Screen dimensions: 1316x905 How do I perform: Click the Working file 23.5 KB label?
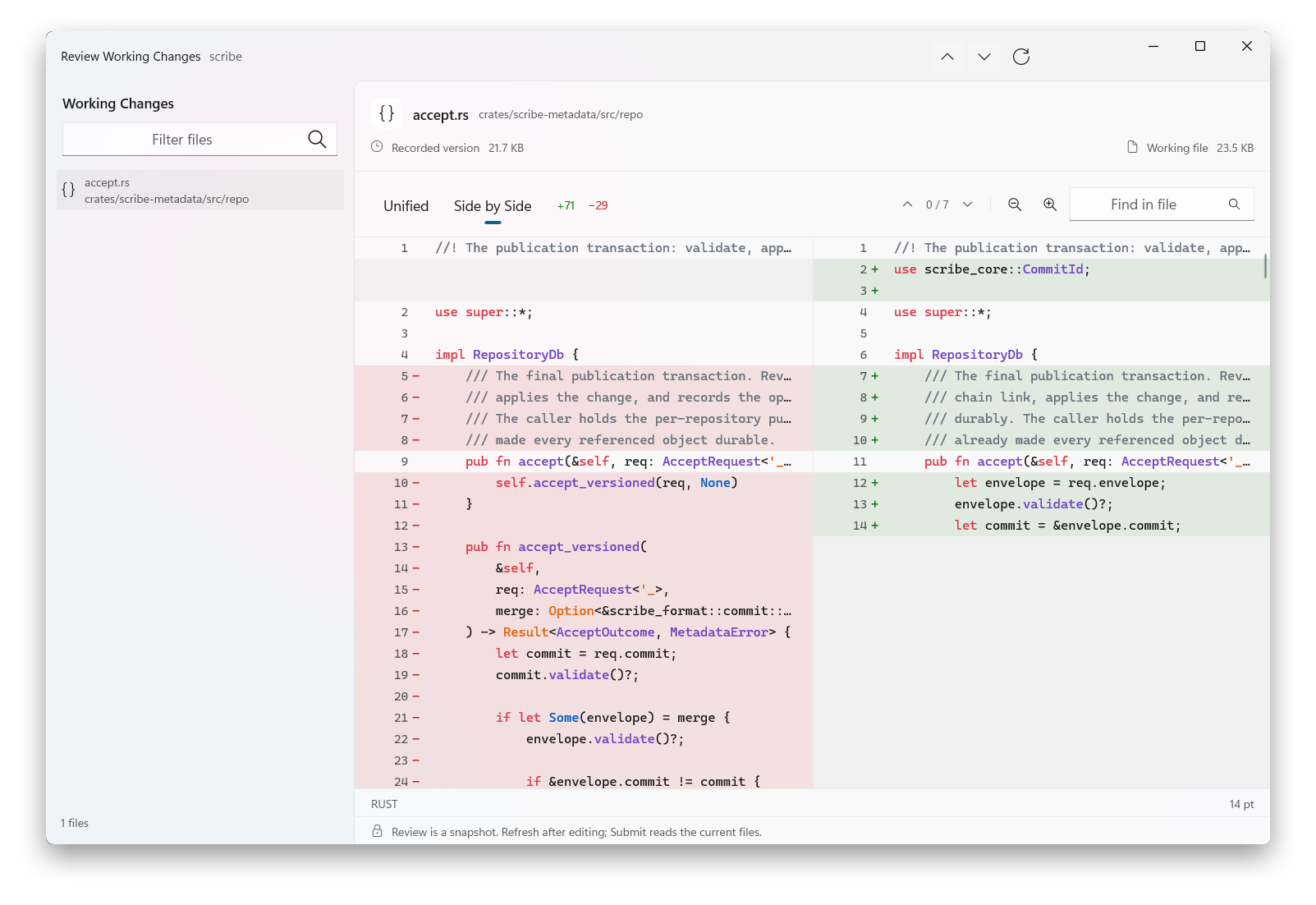click(x=1199, y=148)
